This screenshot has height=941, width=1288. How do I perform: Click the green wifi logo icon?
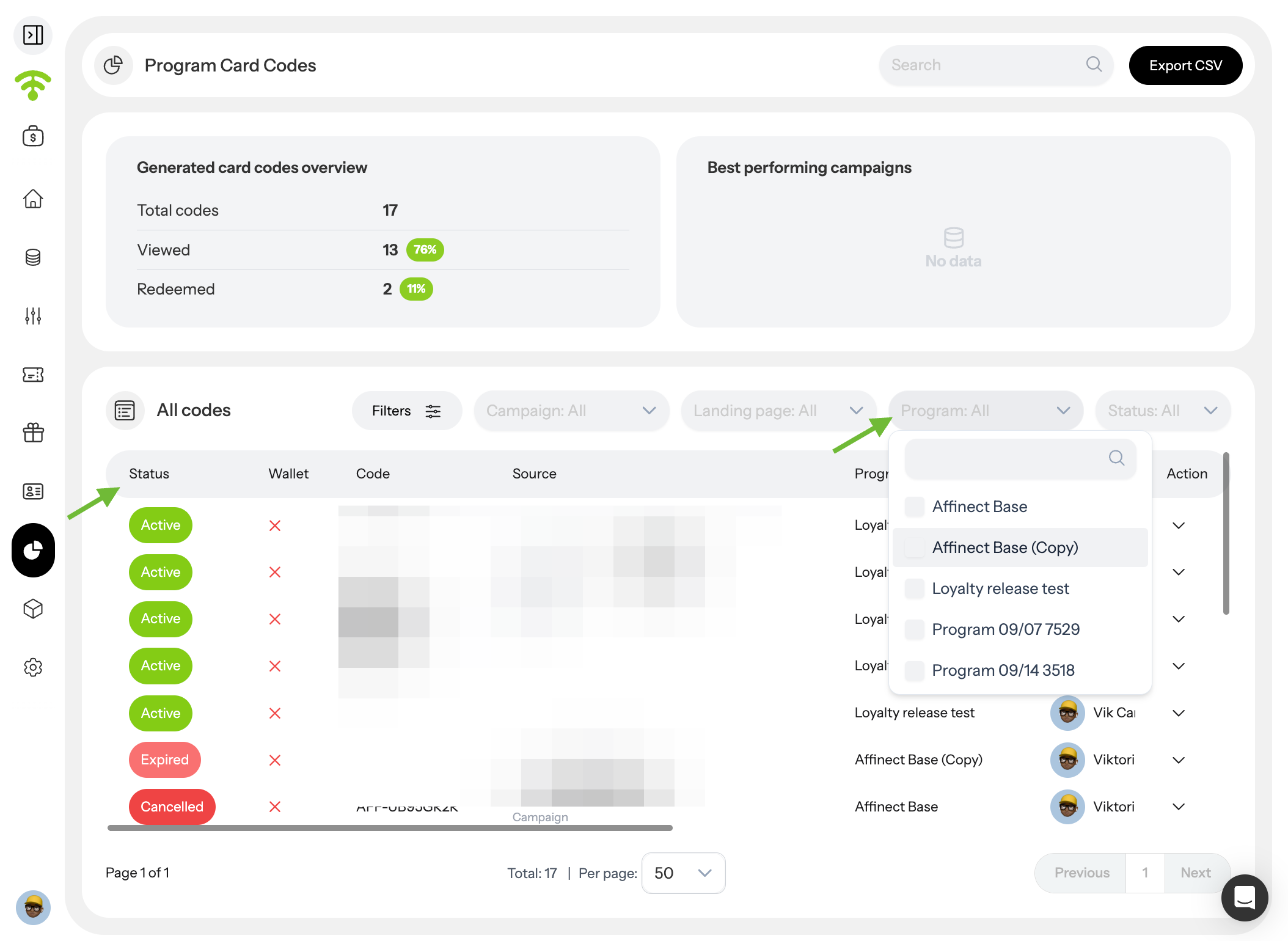pyautogui.click(x=33, y=85)
